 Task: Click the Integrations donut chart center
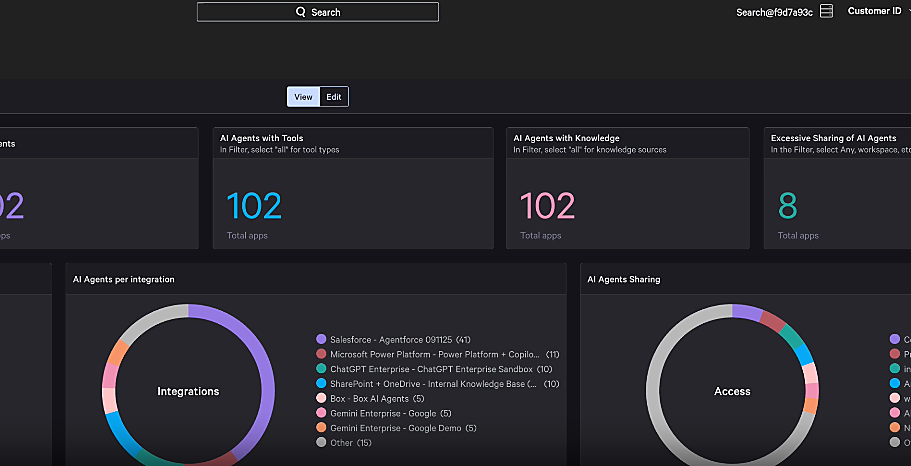[188, 391]
